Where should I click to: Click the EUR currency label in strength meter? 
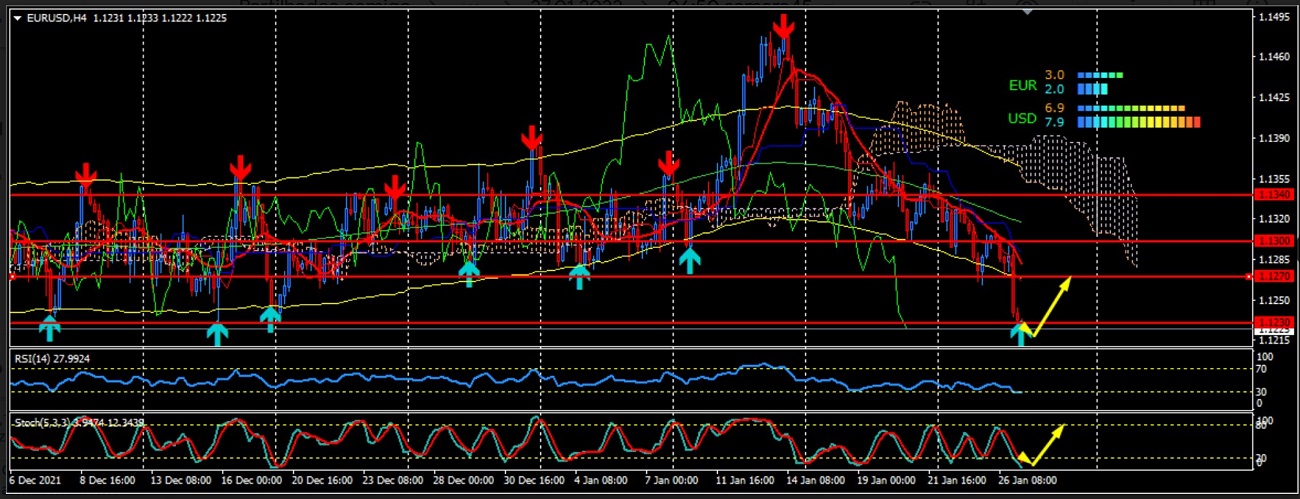click(1022, 86)
